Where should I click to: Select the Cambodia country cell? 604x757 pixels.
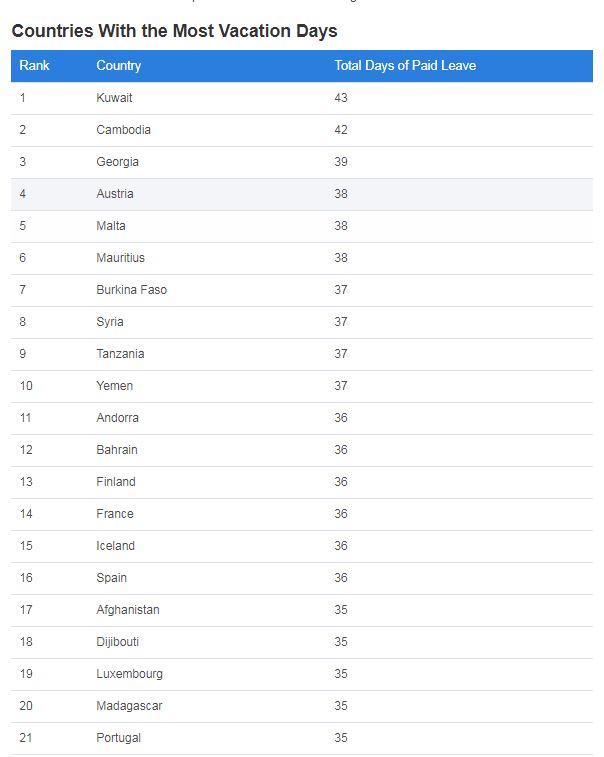(x=124, y=130)
